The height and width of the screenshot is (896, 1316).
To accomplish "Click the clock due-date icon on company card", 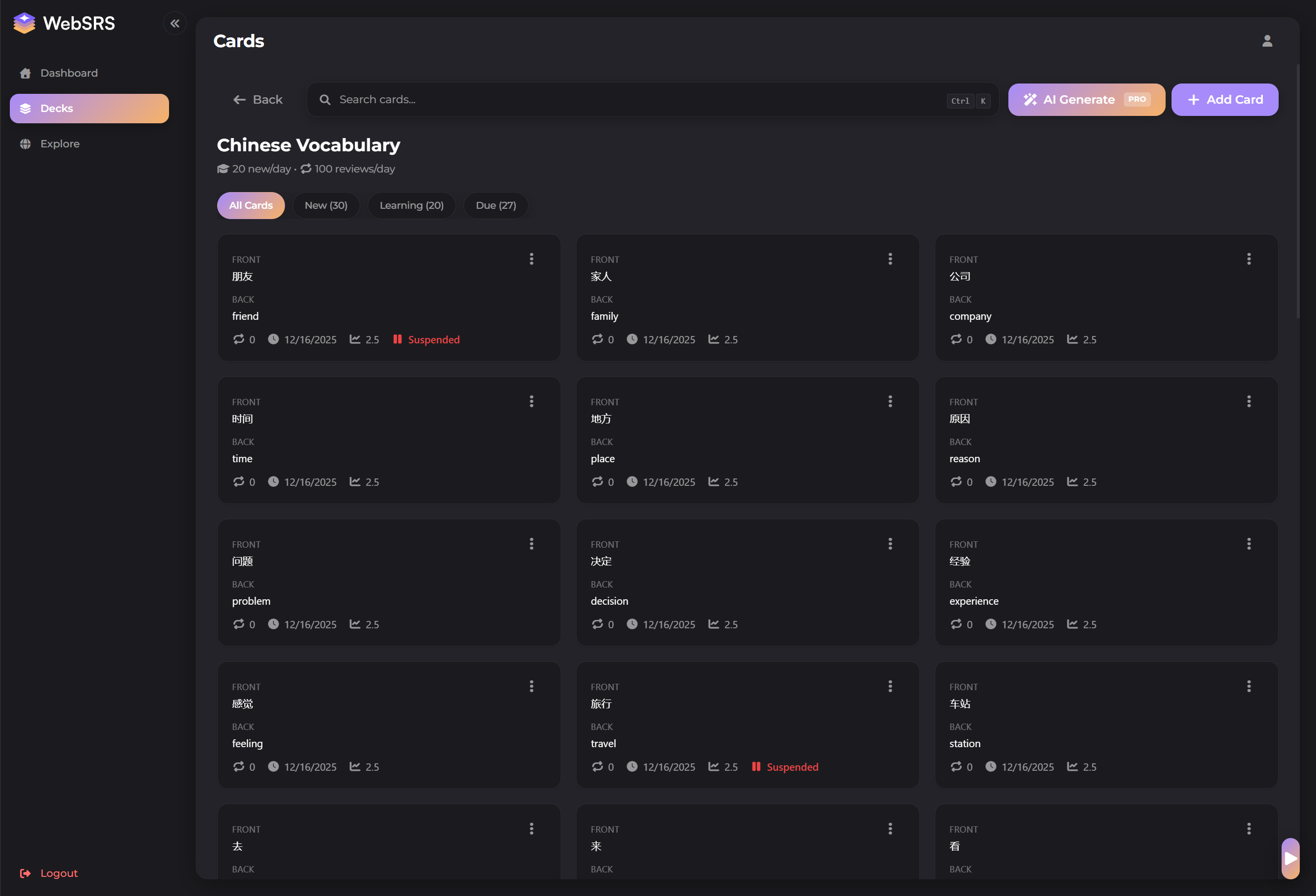I will tap(990, 339).
